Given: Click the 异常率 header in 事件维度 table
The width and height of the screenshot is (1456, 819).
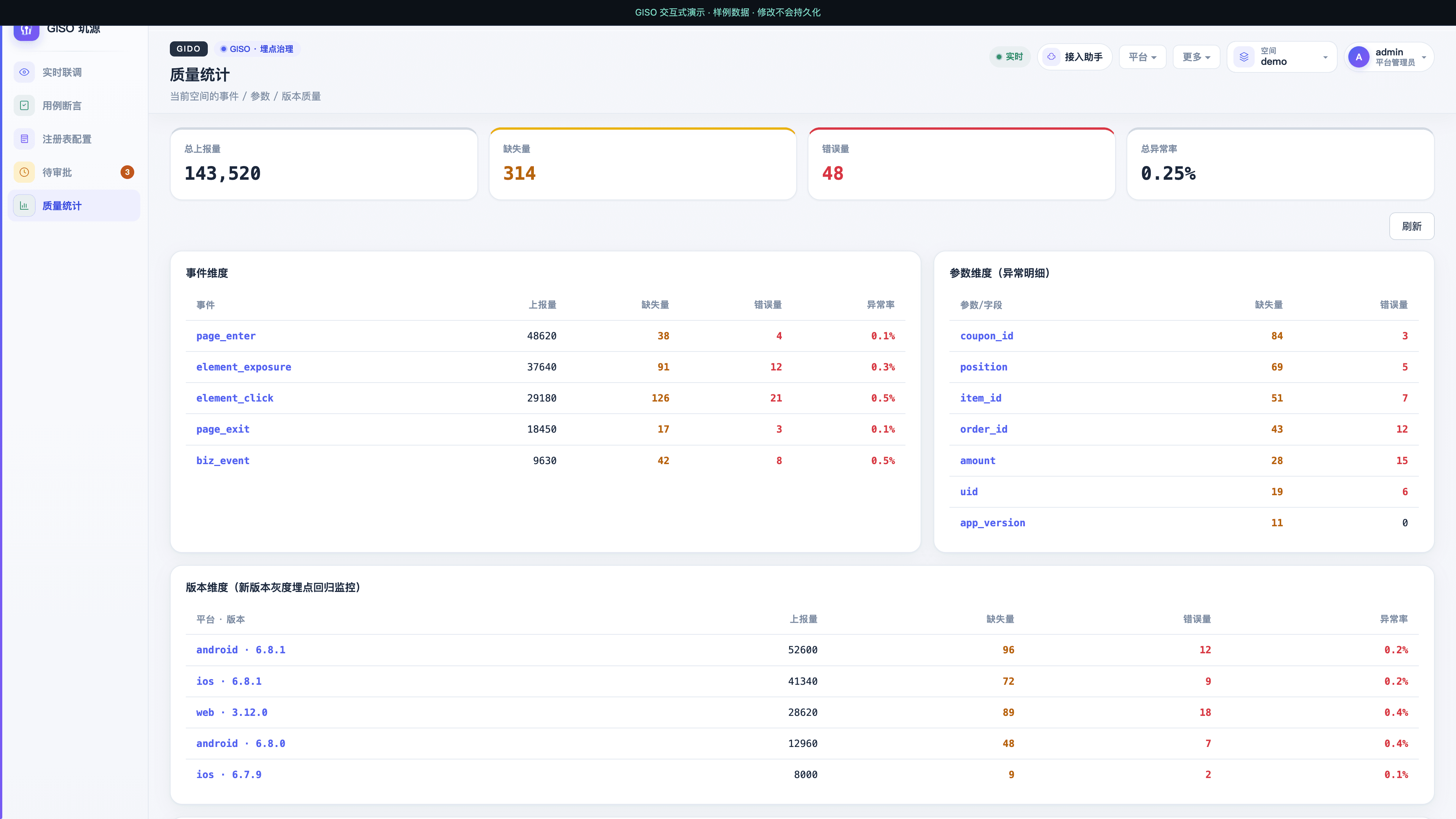Looking at the screenshot, I should click(880, 304).
